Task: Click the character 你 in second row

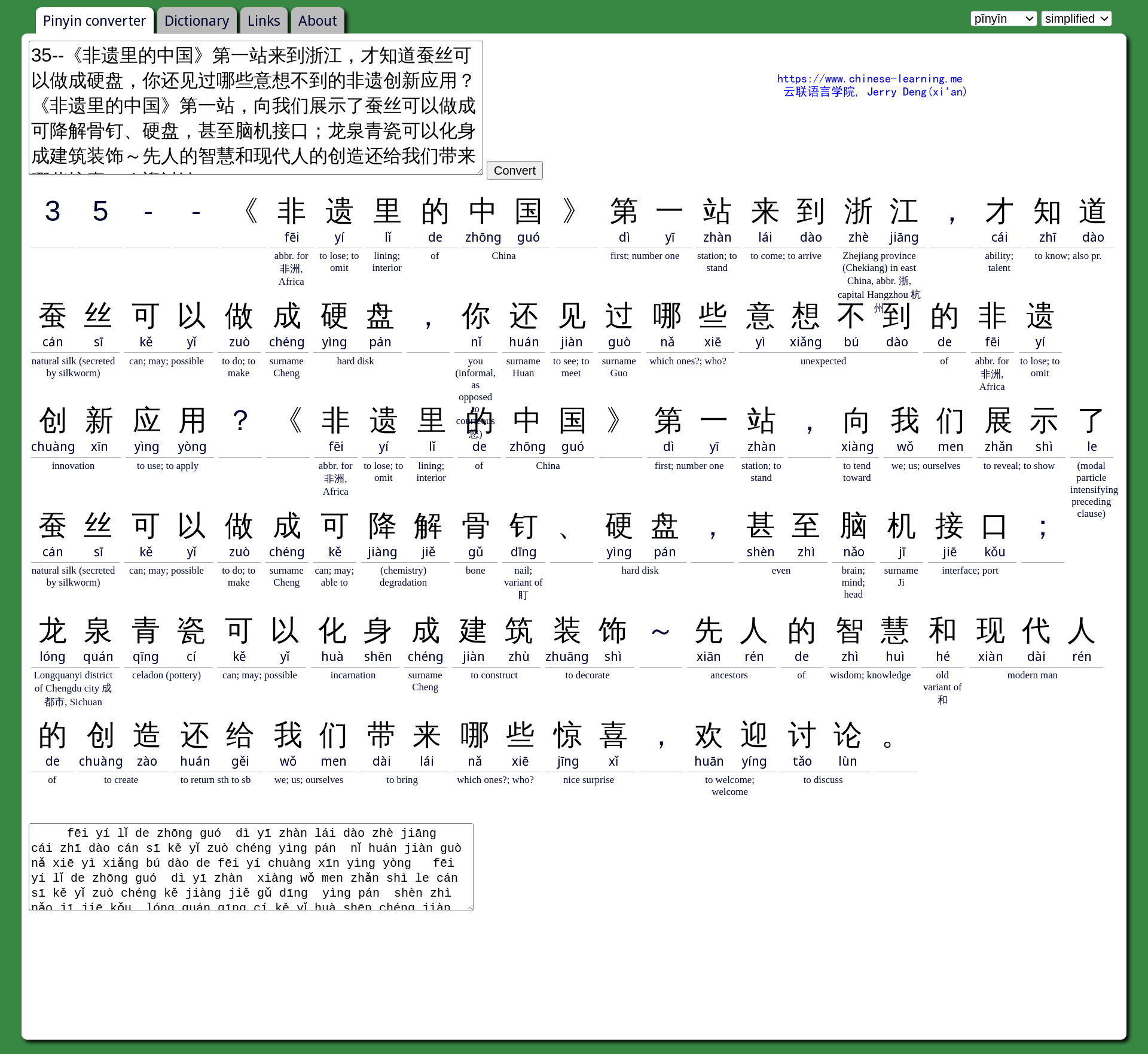Action: pos(476,316)
